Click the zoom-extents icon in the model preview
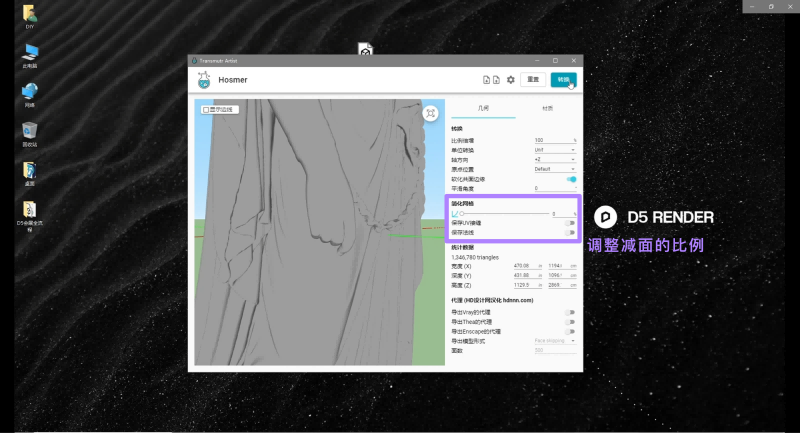The height and width of the screenshot is (433, 800). pos(431,114)
